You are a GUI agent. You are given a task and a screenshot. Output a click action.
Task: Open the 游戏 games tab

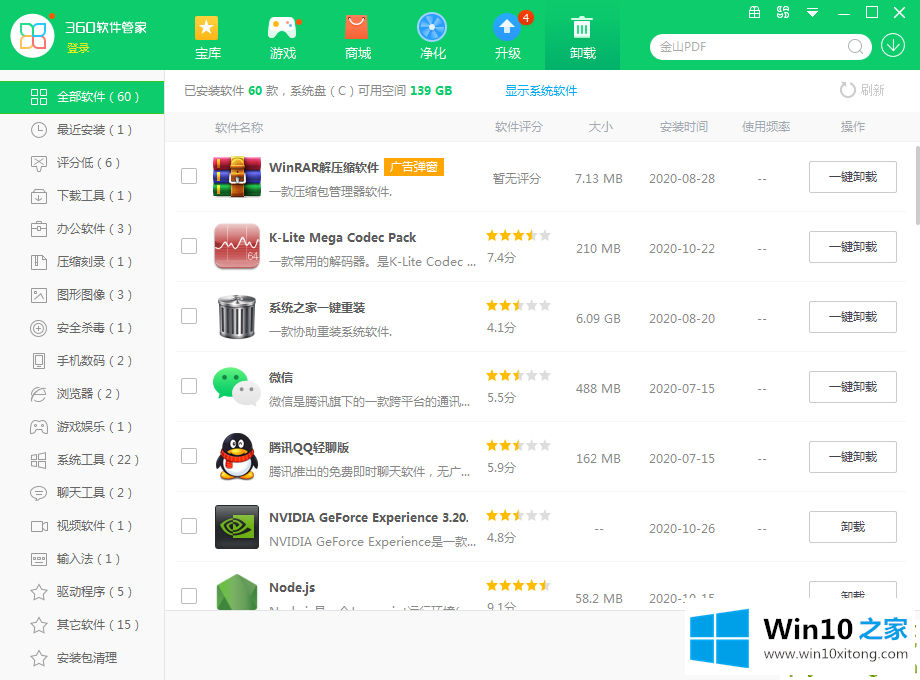(x=282, y=38)
